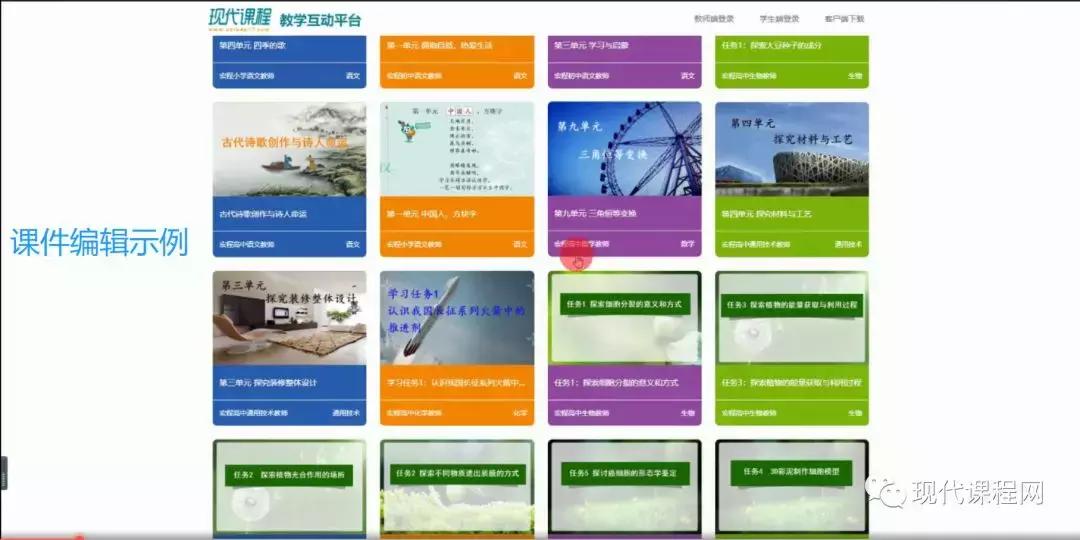Click the blue title 古代诗歌创作与诗人命运
This screenshot has height=540, width=1080.
coord(263,214)
